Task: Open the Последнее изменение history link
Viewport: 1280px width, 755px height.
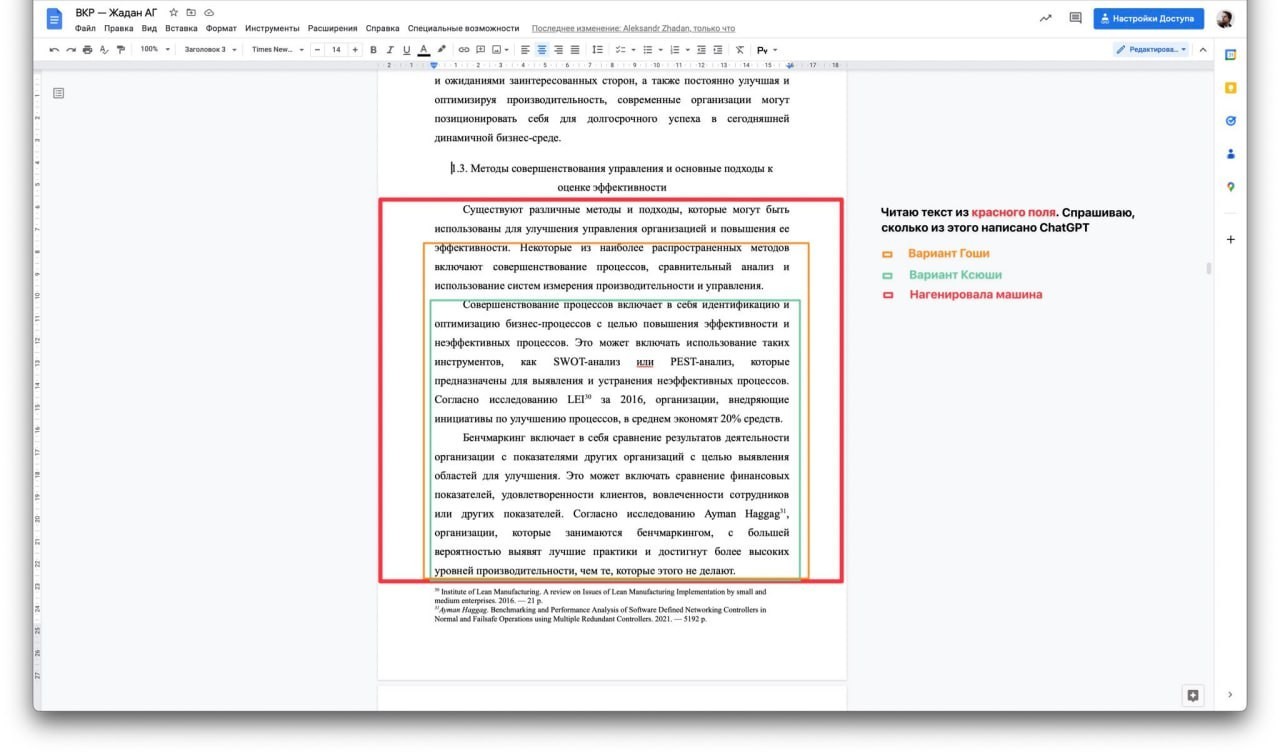Action: tap(633, 29)
